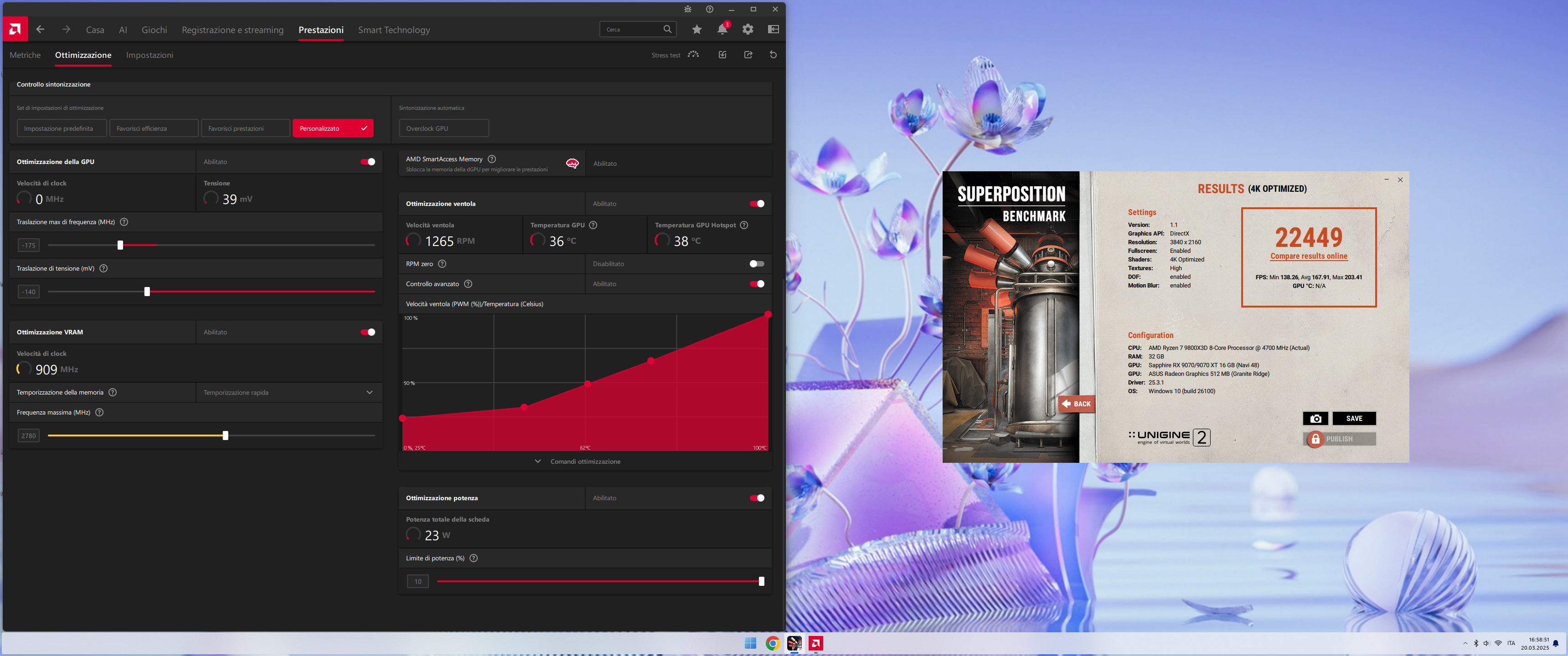Open help icon for Controllo avanzato
This screenshot has height=656, width=1568.
point(468,284)
